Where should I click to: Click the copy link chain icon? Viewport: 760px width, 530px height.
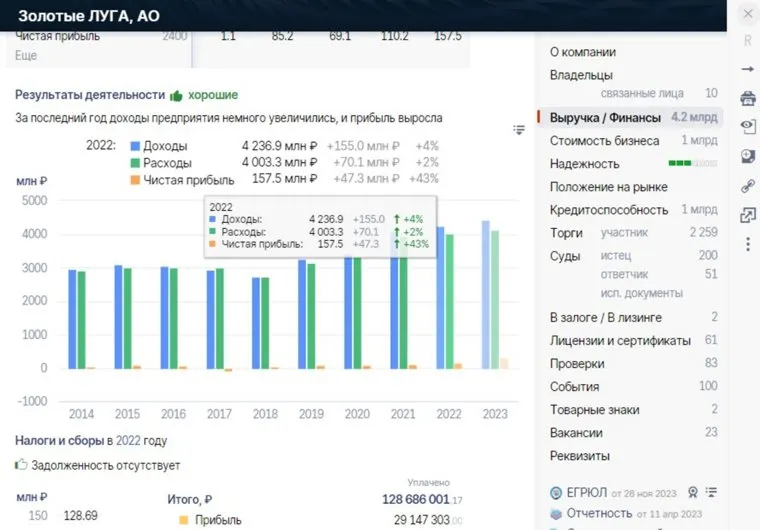coord(747,186)
